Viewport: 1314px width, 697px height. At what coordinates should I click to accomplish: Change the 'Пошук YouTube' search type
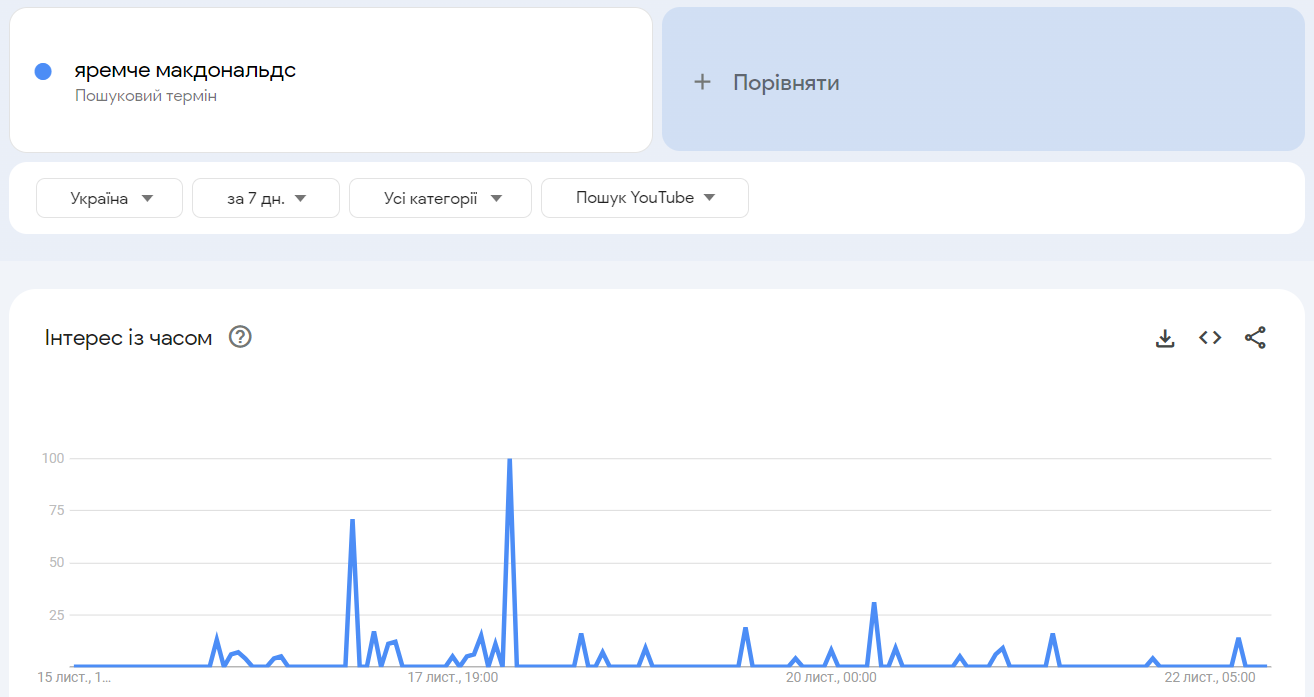[x=644, y=197]
